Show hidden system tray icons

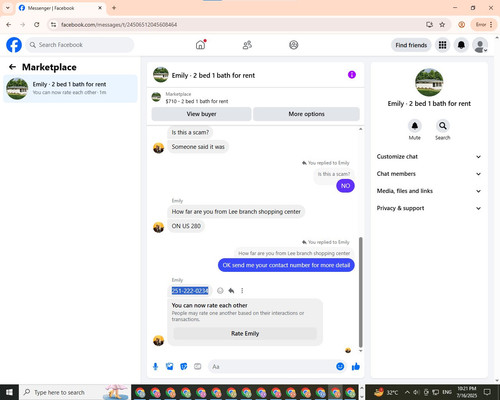(x=407, y=392)
